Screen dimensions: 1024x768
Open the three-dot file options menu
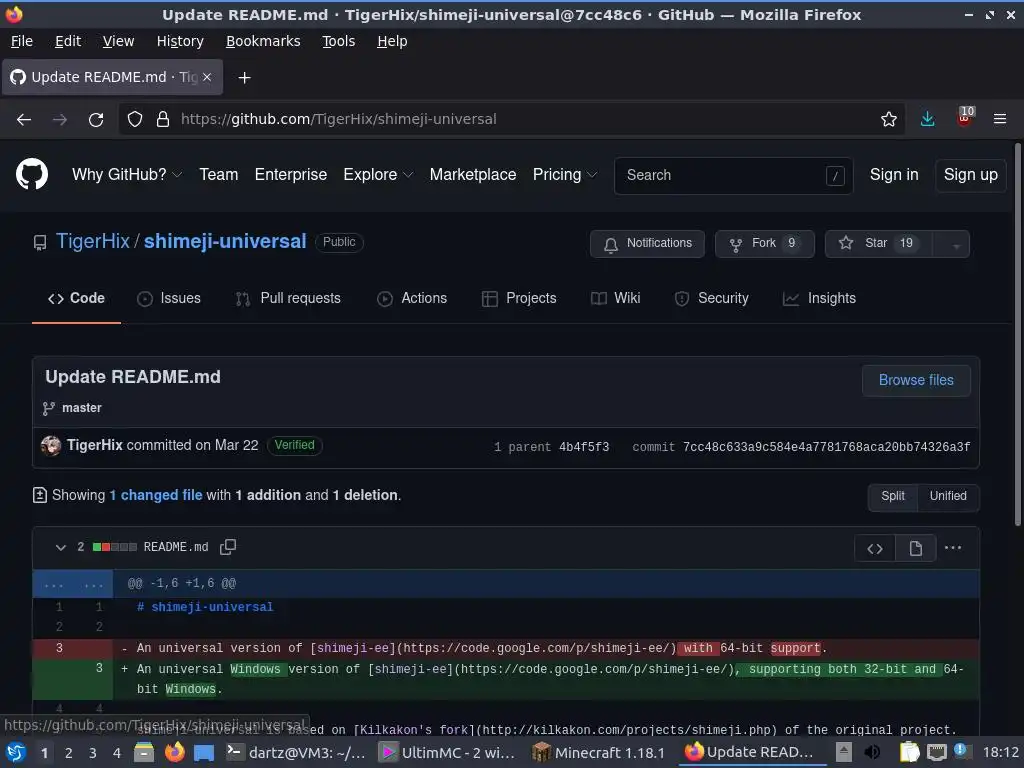[x=953, y=548]
